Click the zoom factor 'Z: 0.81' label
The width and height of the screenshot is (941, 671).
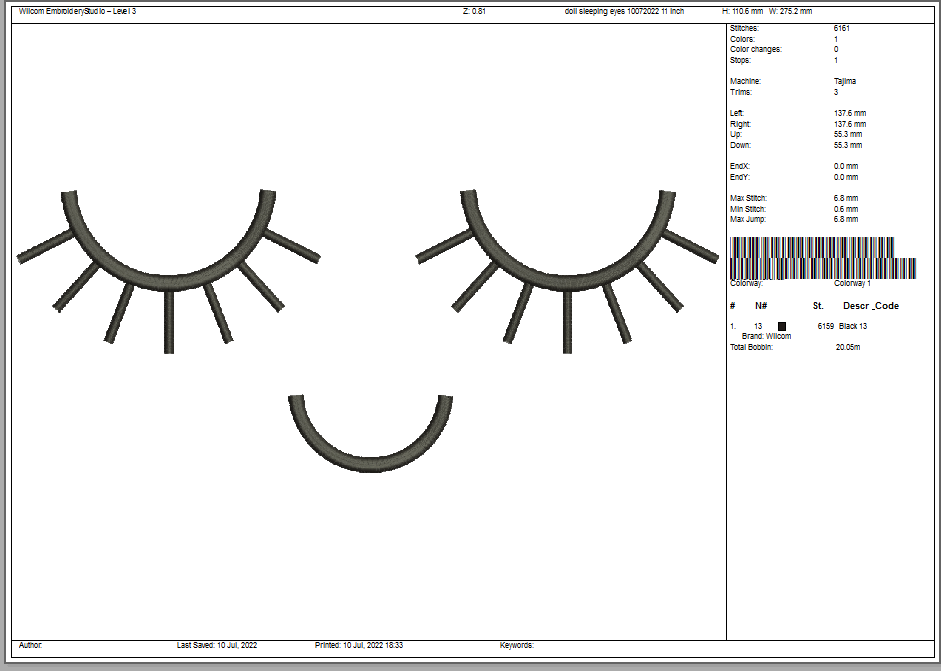click(x=474, y=11)
